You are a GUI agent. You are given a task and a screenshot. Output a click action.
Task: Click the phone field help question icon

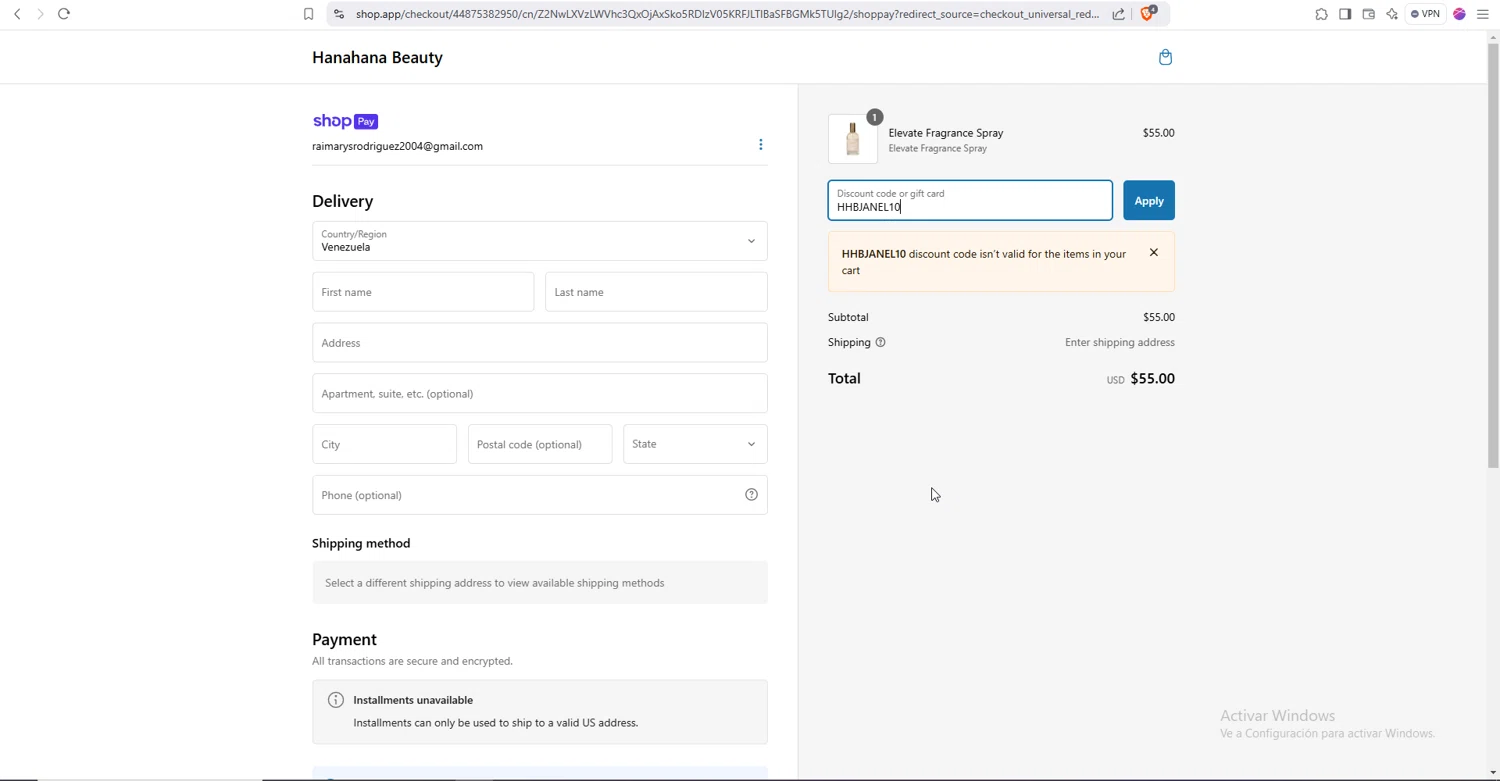pyautogui.click(x=751, y=495)
